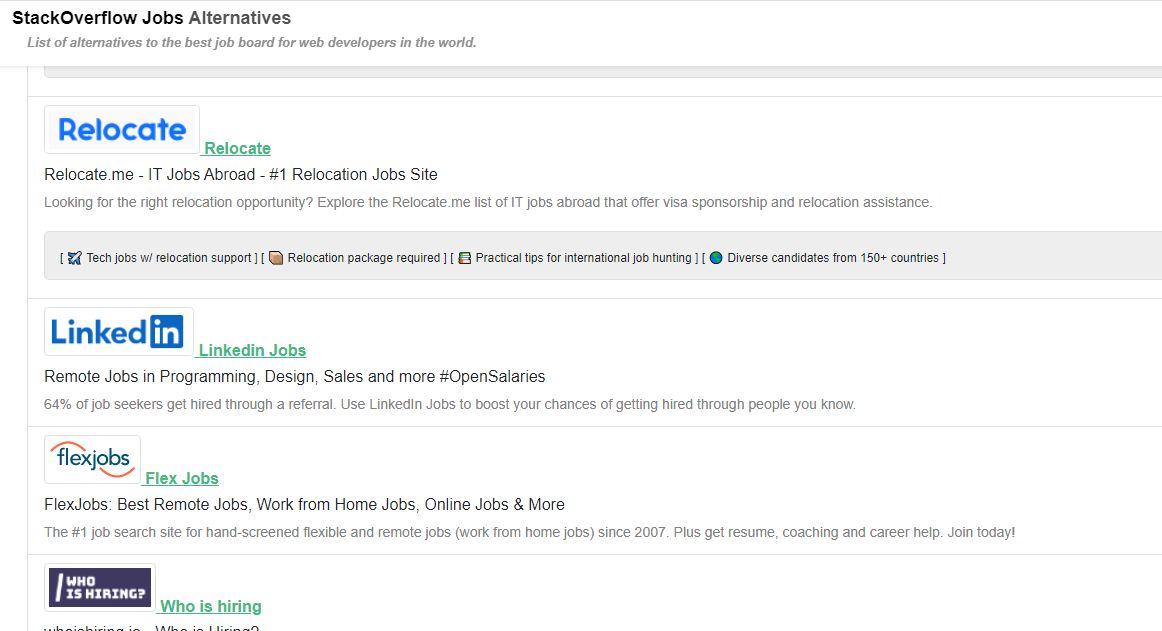The image size is (1162, 631).
Task: Open the Relocate logo image
Action: pos(122,130)
